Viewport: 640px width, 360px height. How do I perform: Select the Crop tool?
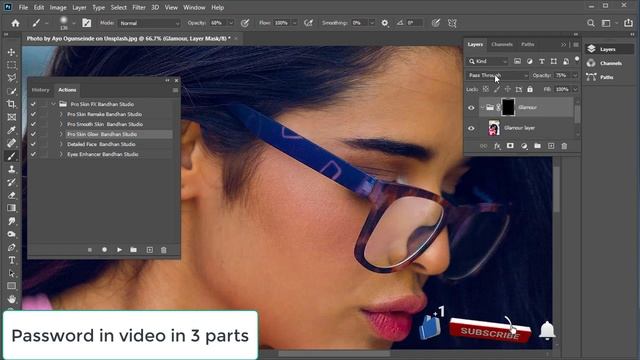(x=11, y=104)
